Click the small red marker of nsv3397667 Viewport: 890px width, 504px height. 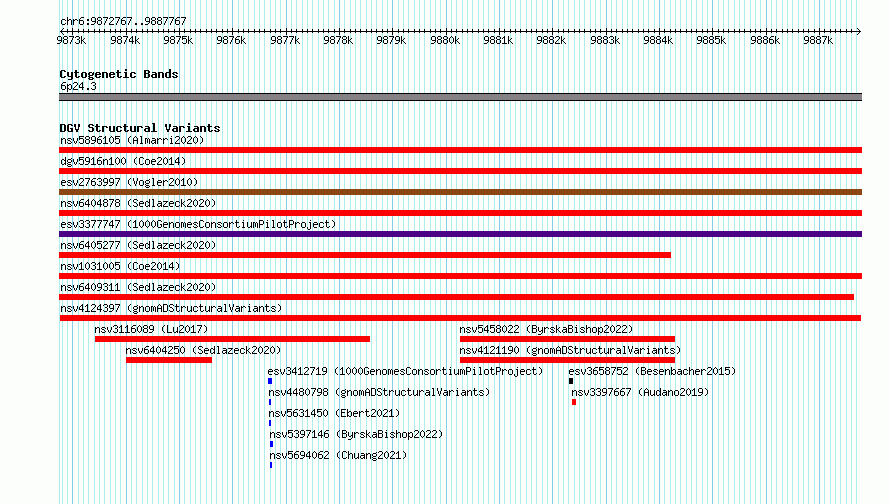[x=574, y=402]
